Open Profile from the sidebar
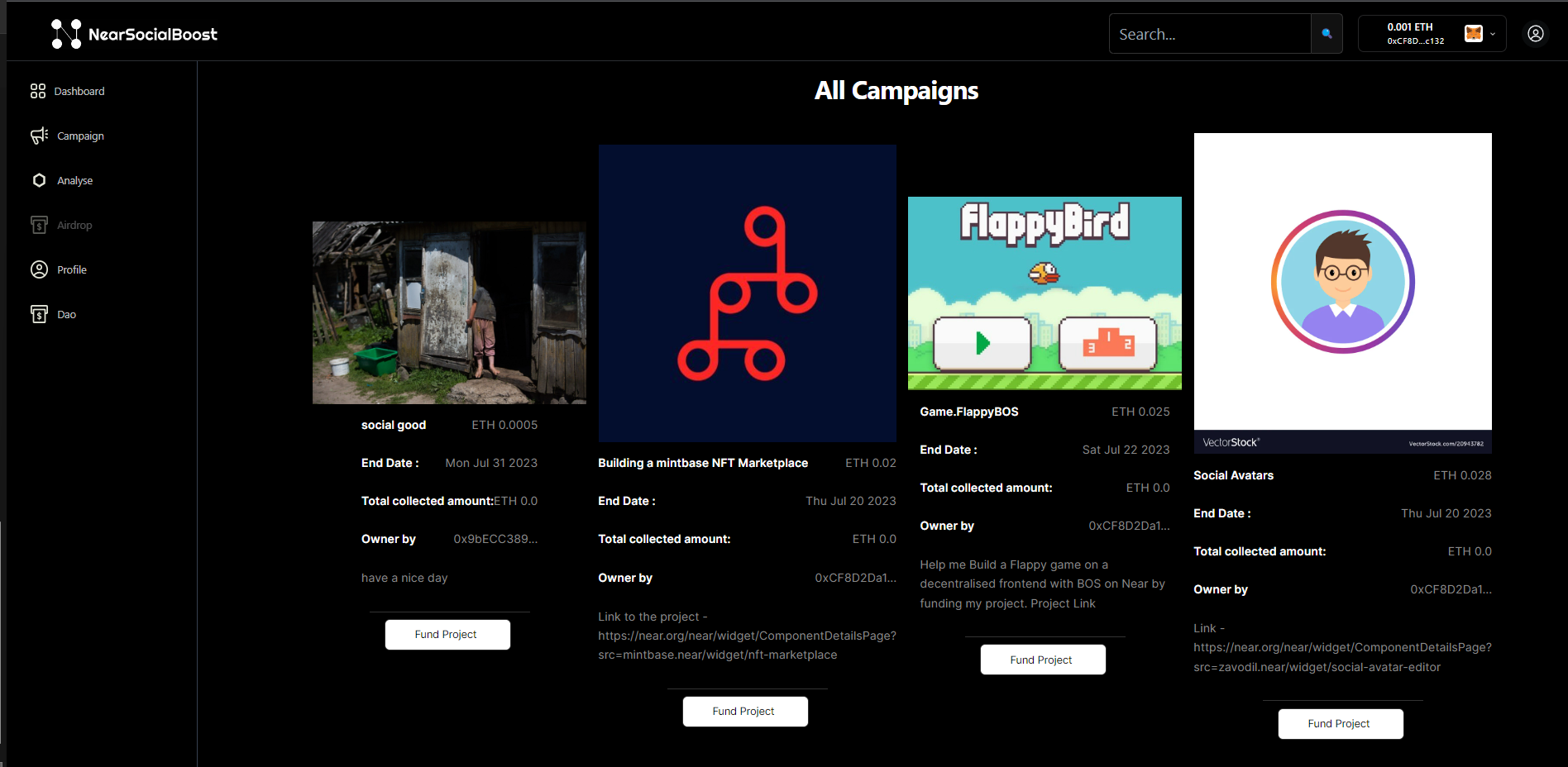The image size is (1568, 767). (x=72, y=269)
